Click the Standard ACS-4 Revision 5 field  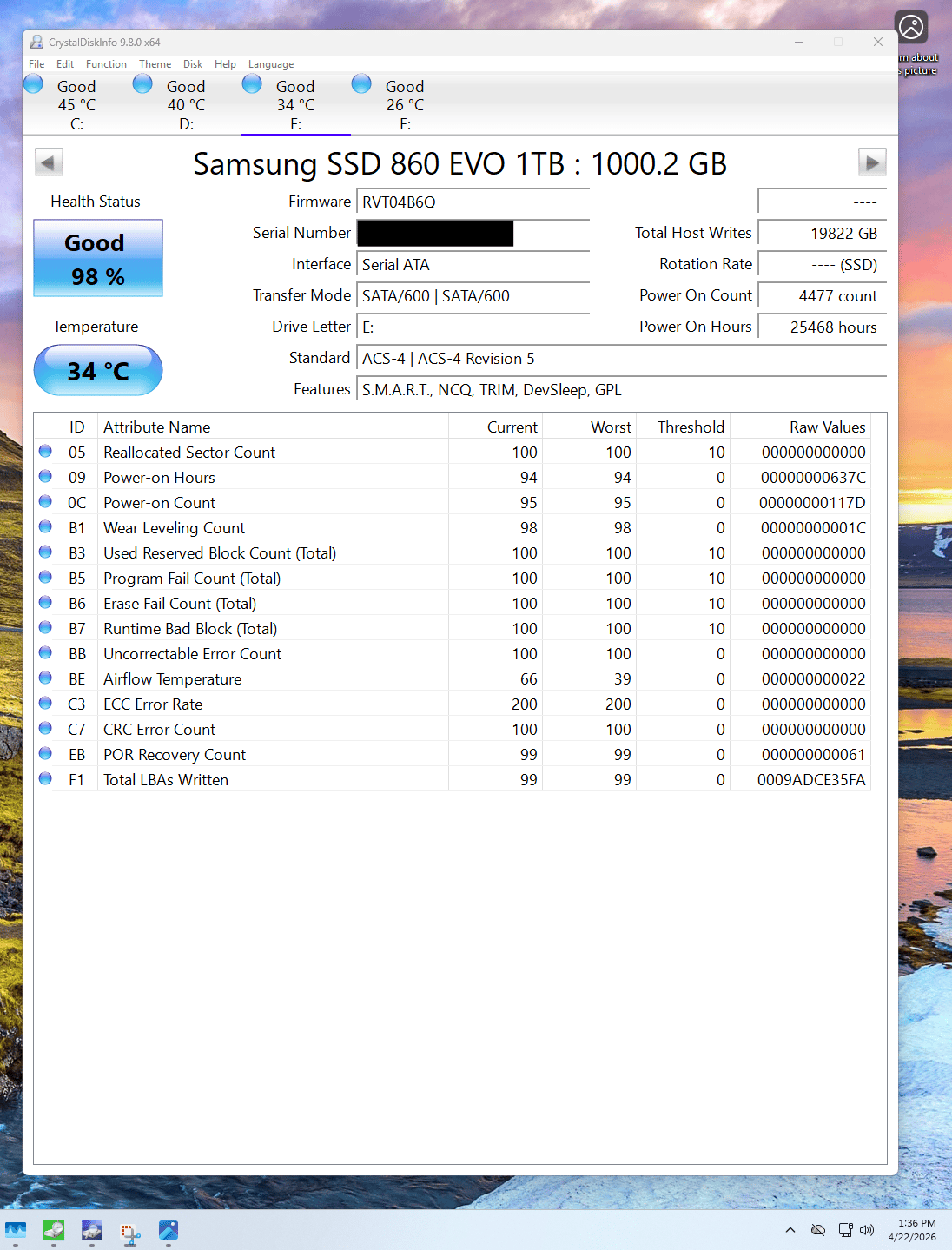[x=622, y=359]
